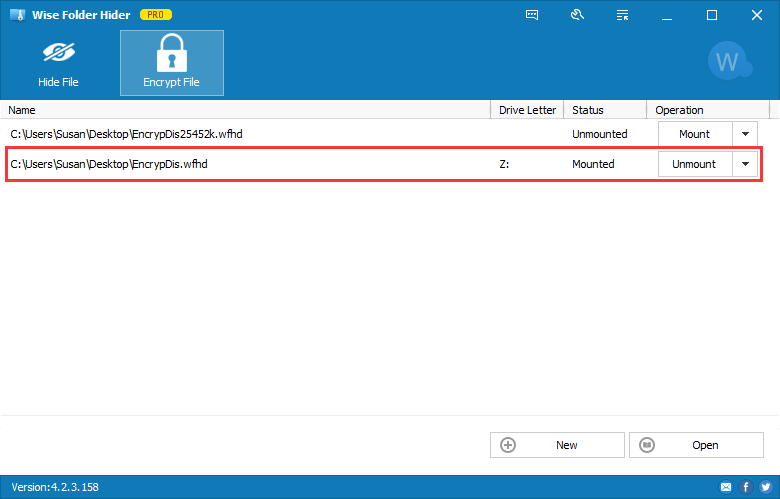Unmount the EncrypDis.wfhd volume
The height and width of the screenshot is (499, 780).
click(695, 164)
